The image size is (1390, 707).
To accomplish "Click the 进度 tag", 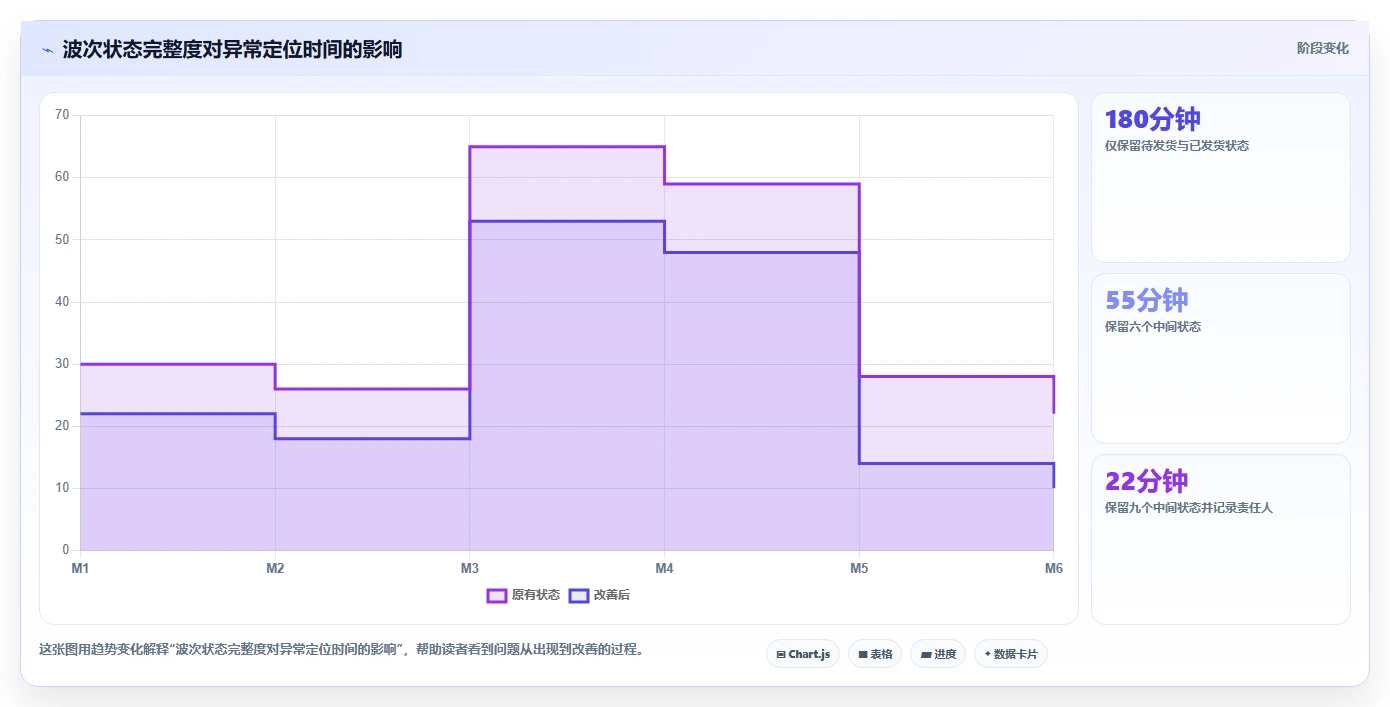I will [938, 654].
